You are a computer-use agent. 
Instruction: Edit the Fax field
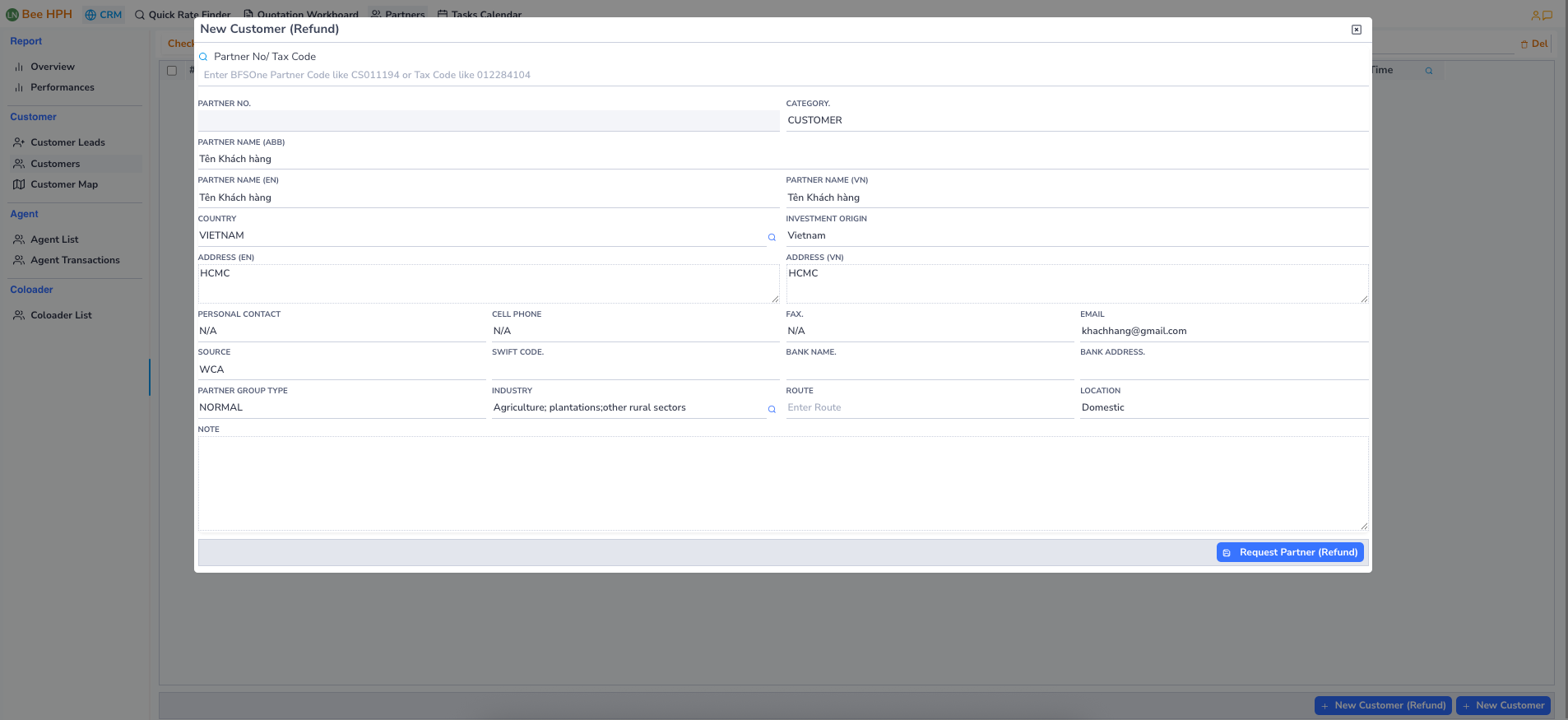coord(930,332)
